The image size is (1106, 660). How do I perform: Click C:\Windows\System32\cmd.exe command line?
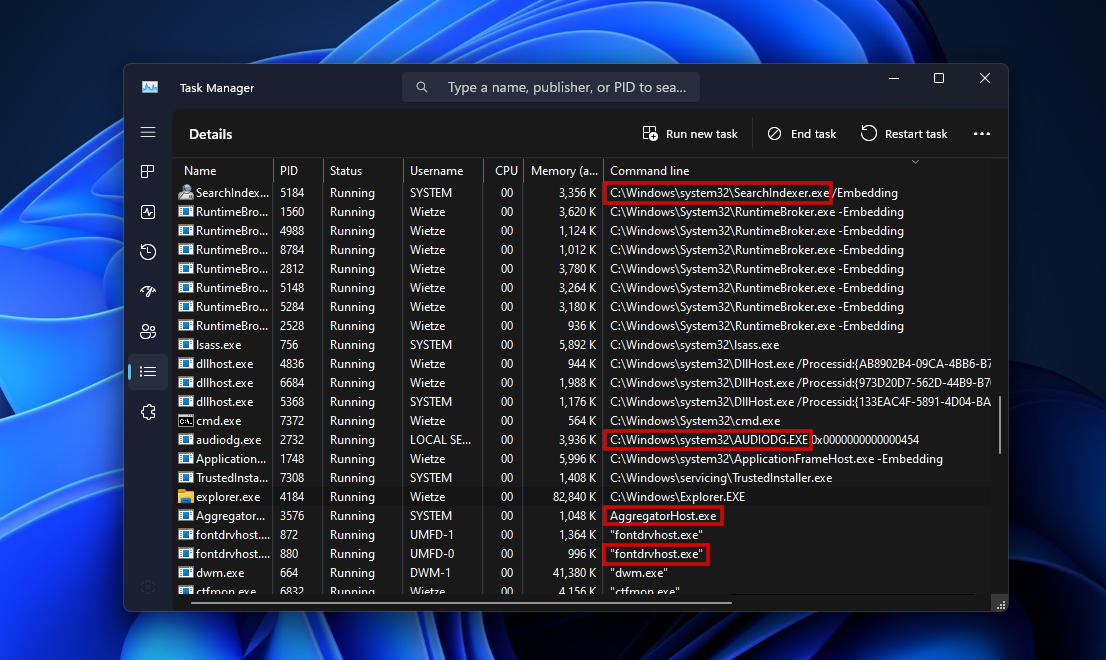(695, 421)
